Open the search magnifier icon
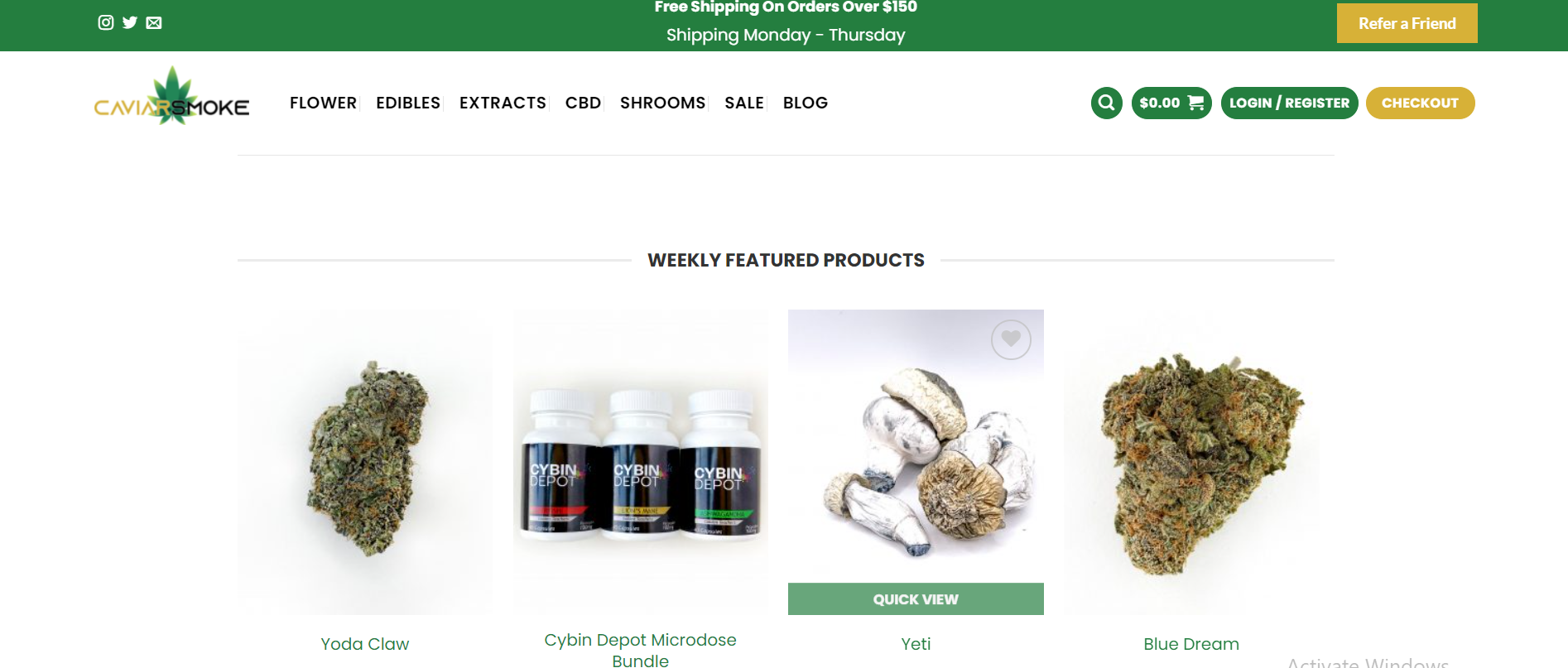 [1107, 103]
